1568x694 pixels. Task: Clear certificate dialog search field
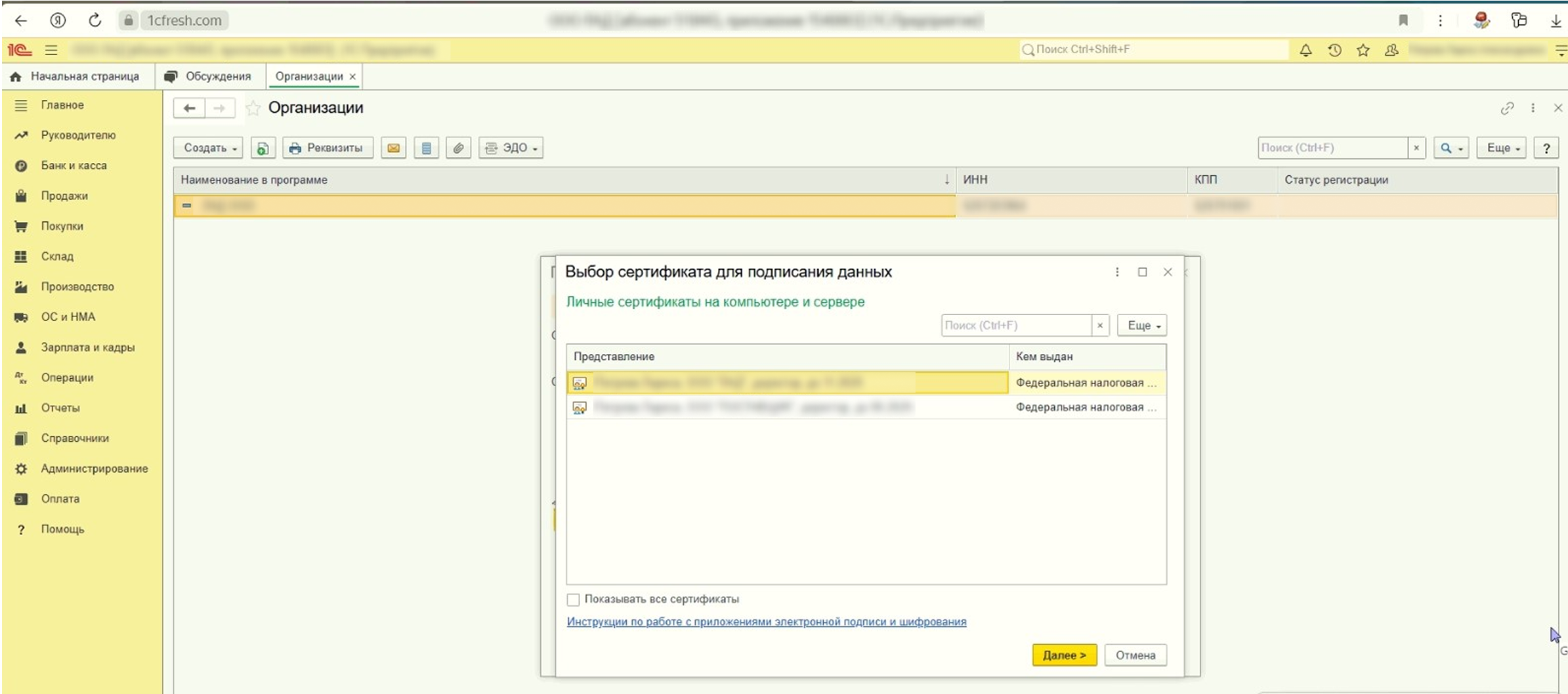[1100, 325]
